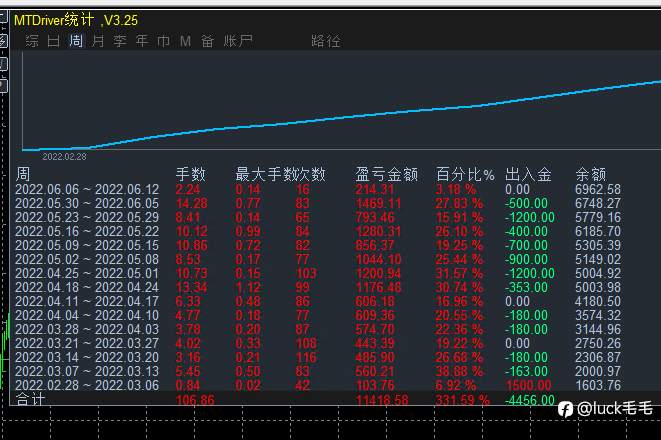The width and height of the screenshot is (661, 440).
Task: Open the 币 currency tab
Action: [x=163, y=41]
